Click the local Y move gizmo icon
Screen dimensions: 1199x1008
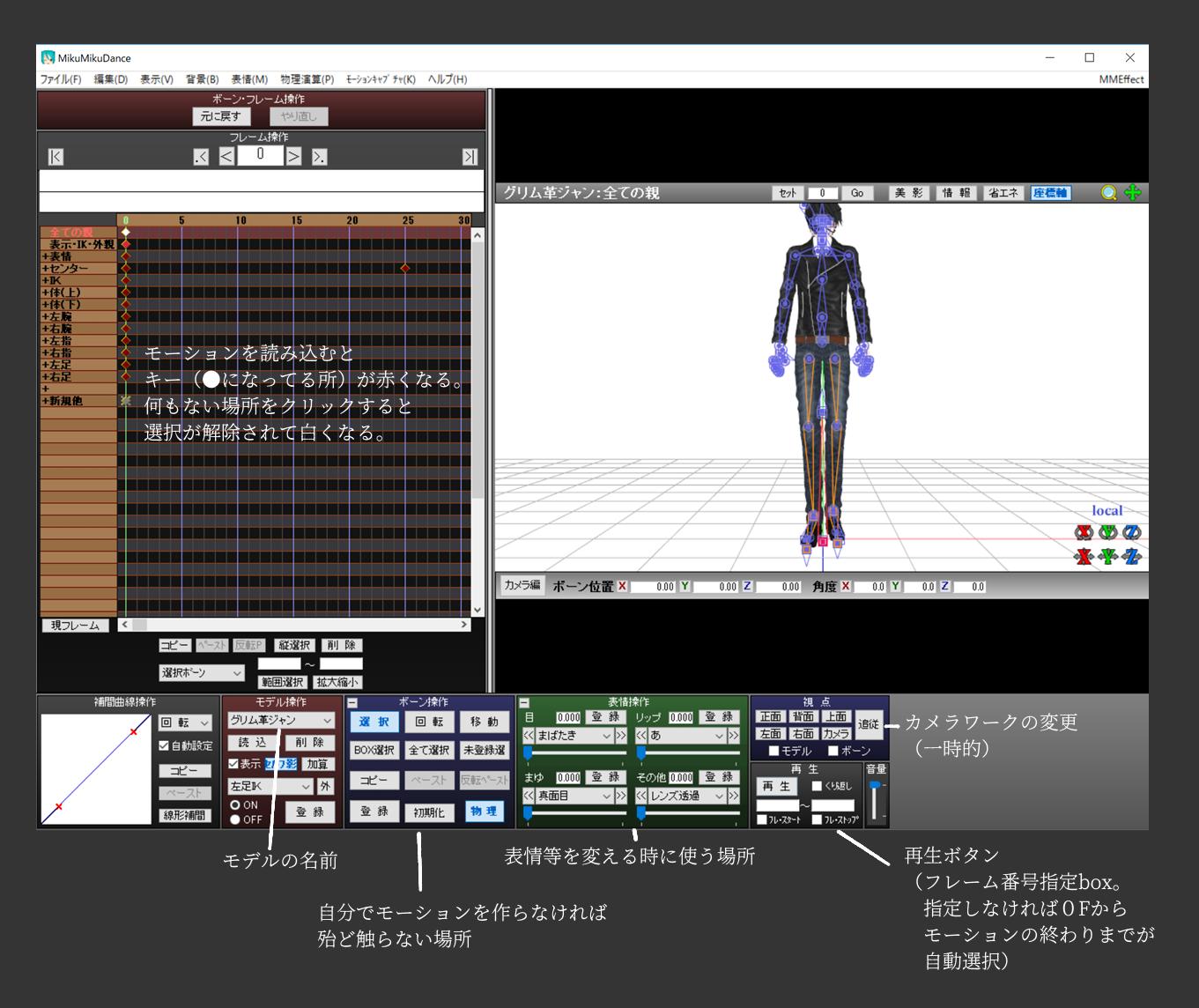[x=1108, y=557]
